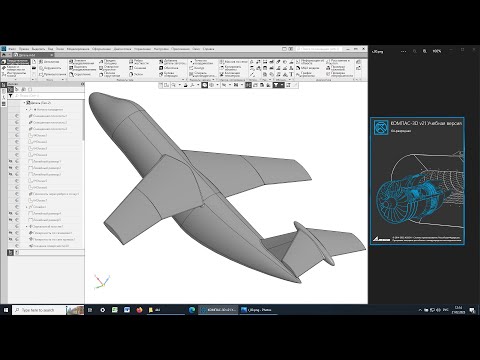Viewport: 480px width, 360px height.
Task: Choose the Отверстие простое hole tool
Action: [x=109, y=68]
